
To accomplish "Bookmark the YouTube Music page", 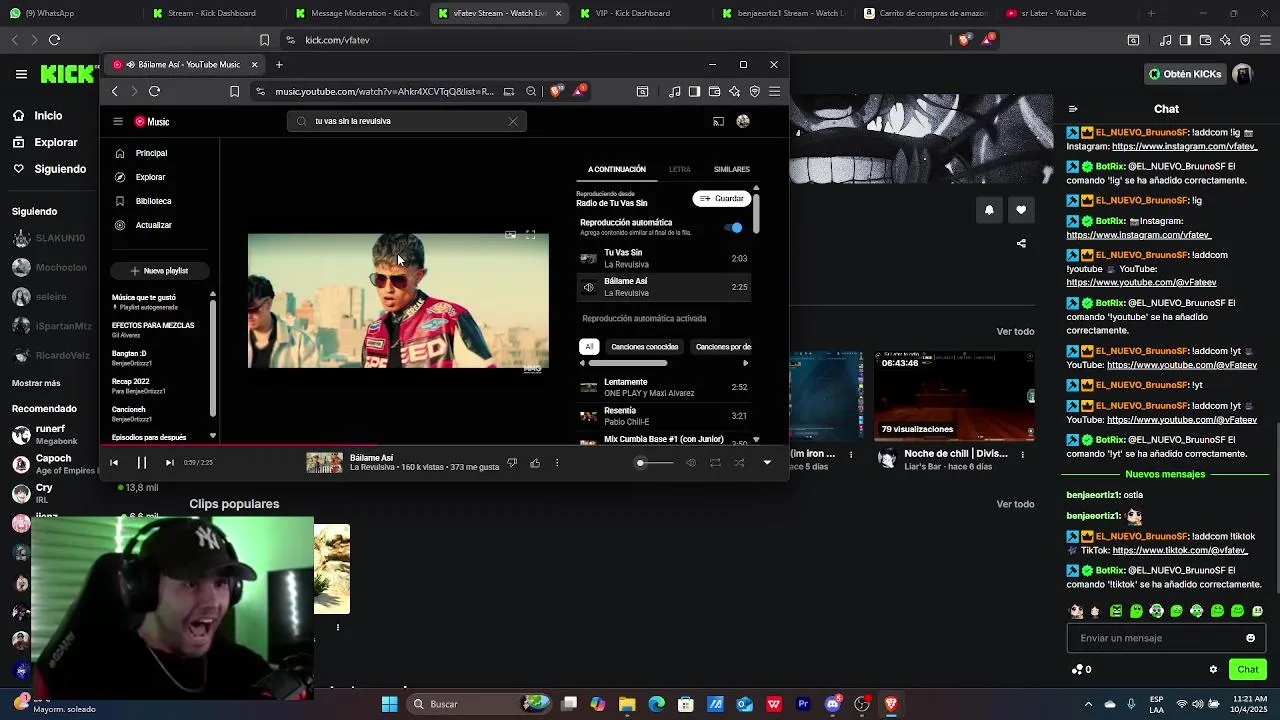I will click(x=234, y=91).
